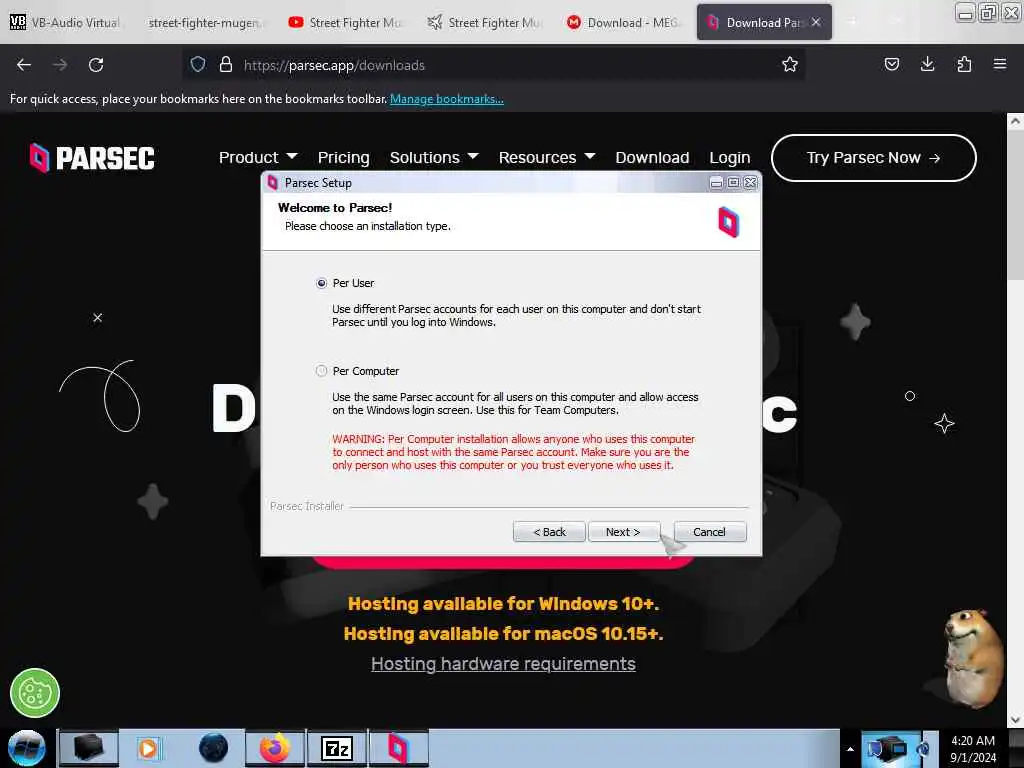
Task: Switch to street-fighter-mugen tab
Action: pyautogui.click(x=204, y=22)
